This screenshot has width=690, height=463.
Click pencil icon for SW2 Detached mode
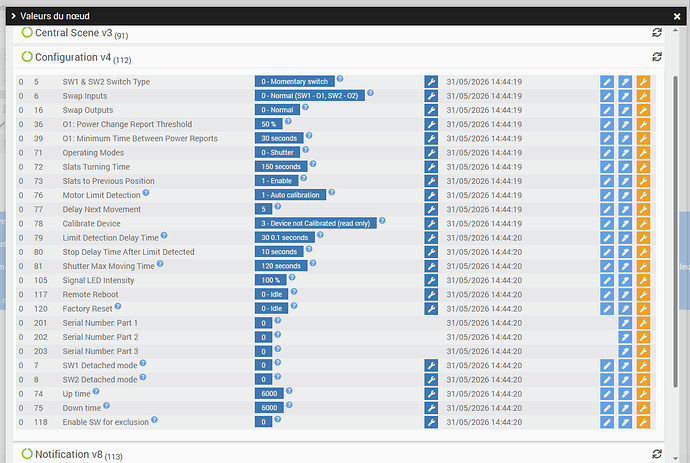click(607, 379)
